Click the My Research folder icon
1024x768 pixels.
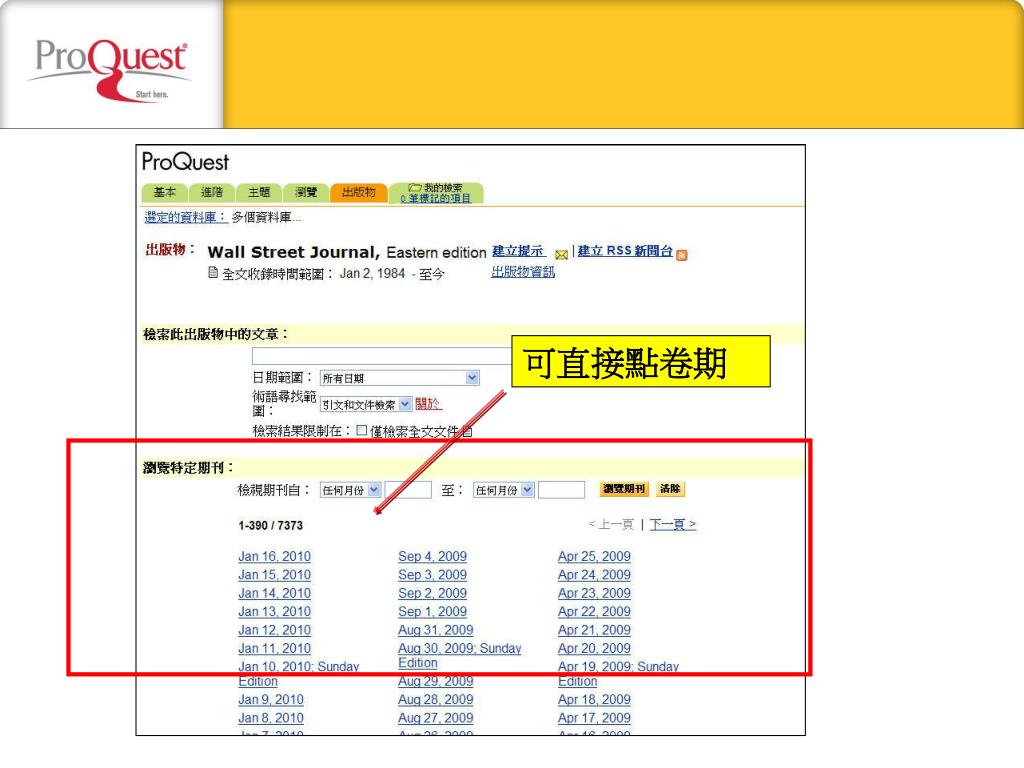[x=415, y=187]
